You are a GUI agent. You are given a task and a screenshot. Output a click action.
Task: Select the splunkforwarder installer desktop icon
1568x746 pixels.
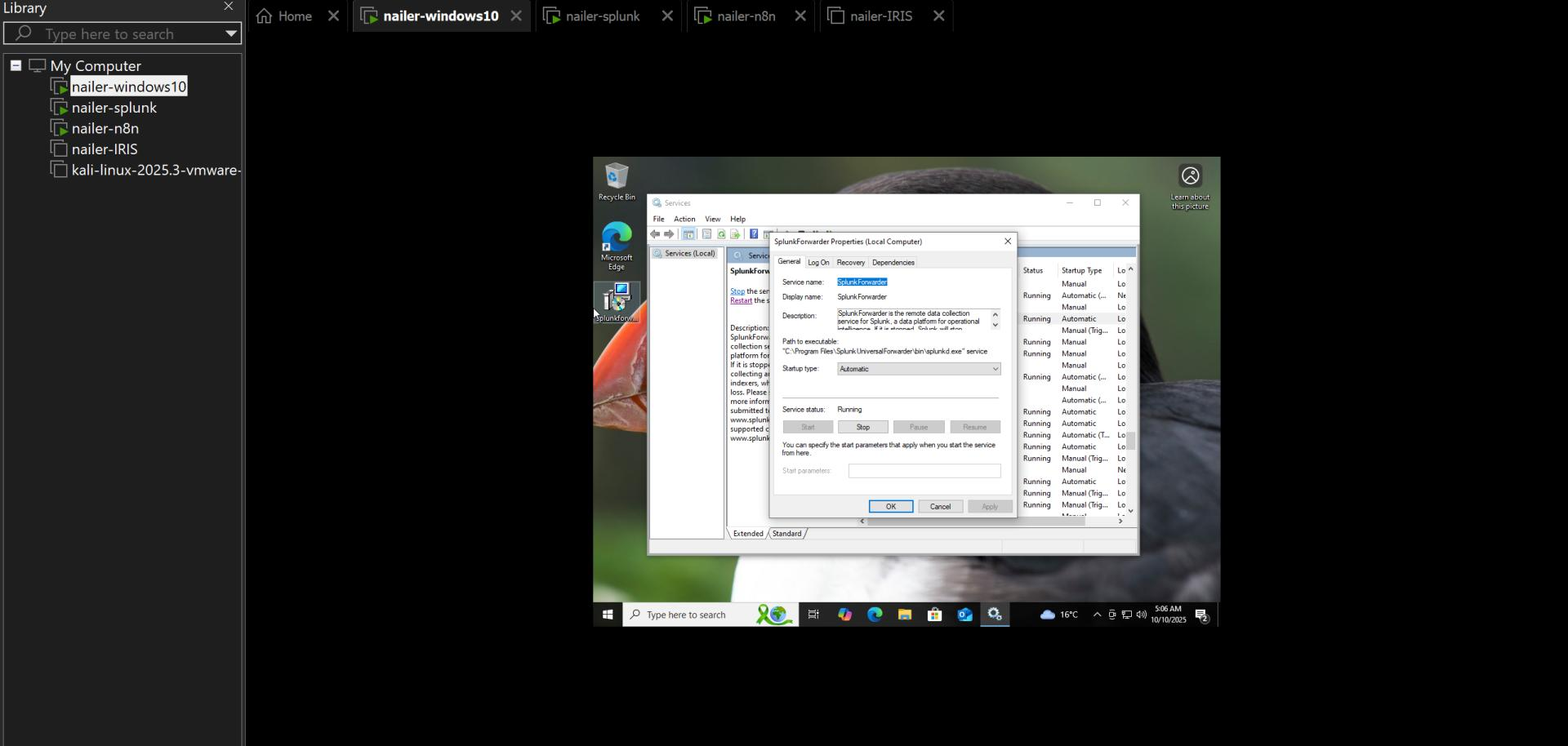(x=617, y=302)
